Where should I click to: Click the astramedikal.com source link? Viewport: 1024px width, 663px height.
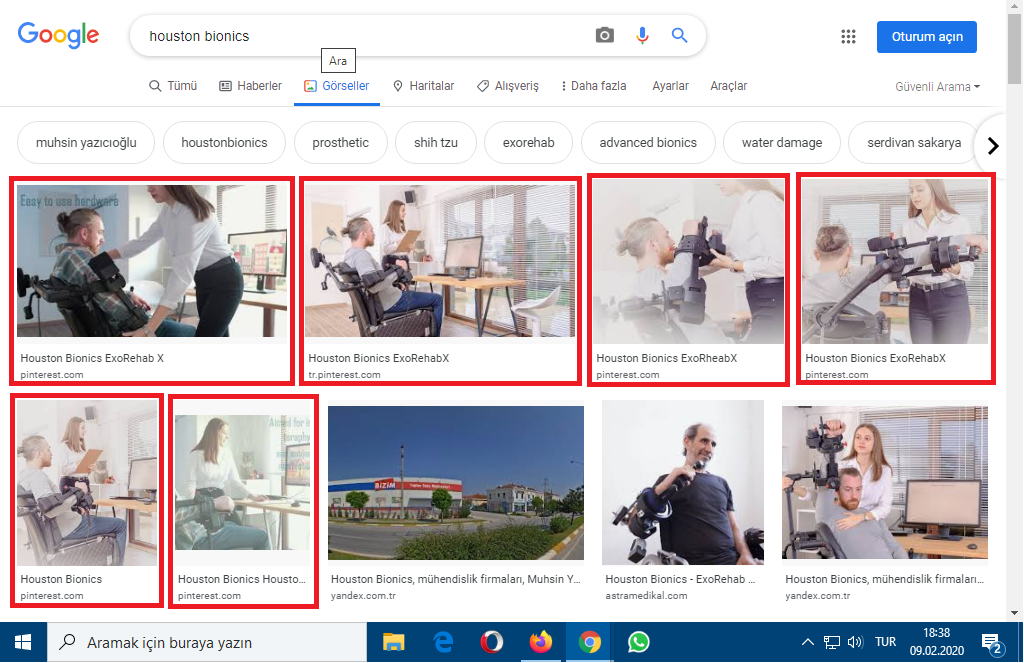click(x=646, y=596)
